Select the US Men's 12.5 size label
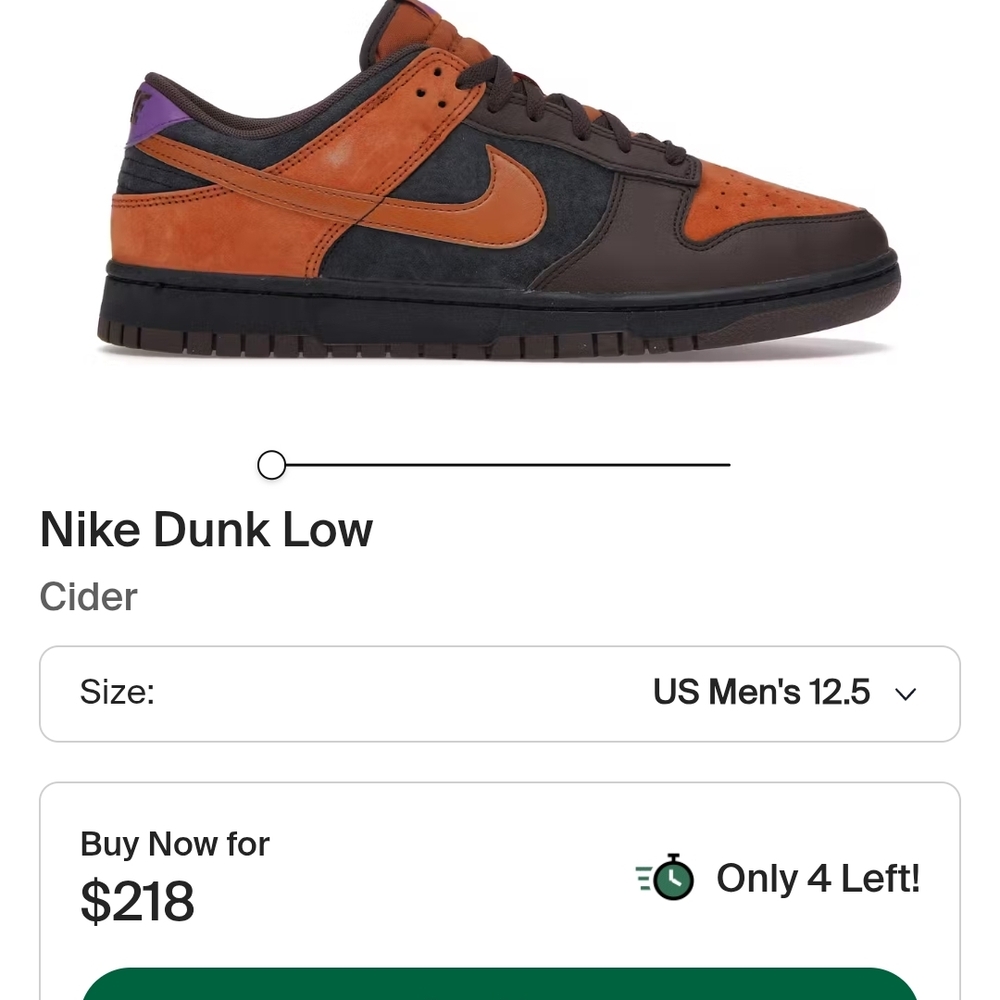Viewport: 1000px width, 1000px height. (763, 692)
